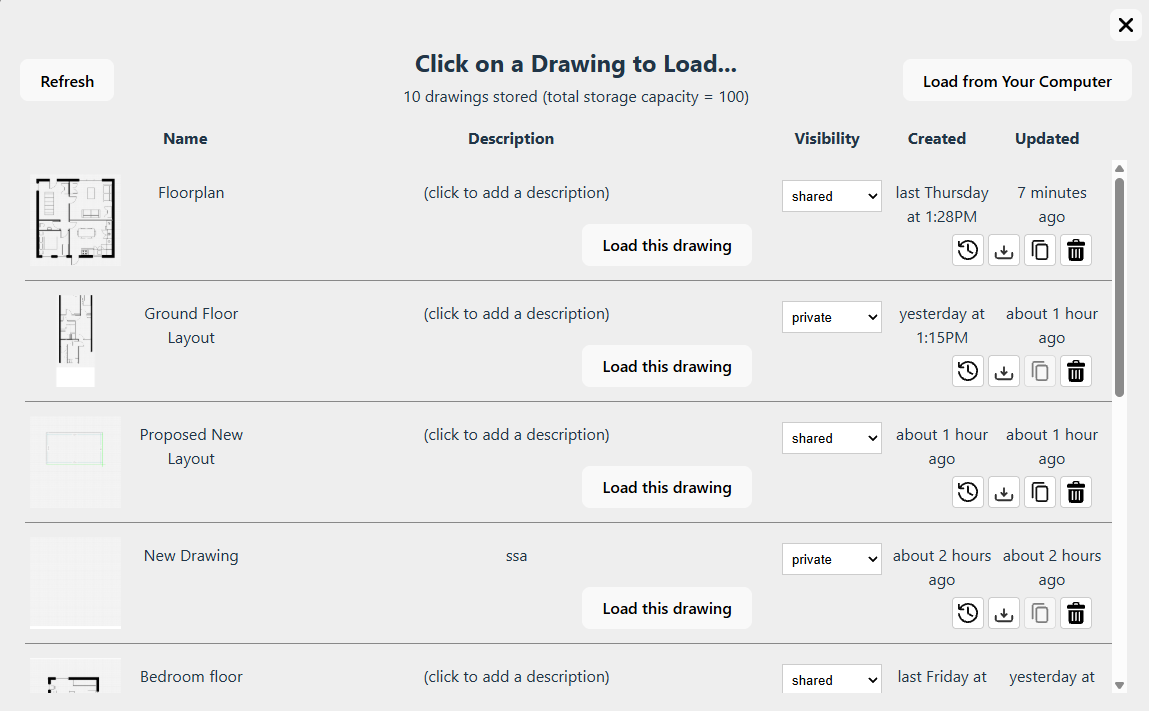The height and width of the screenshot is (711, 1149).
Task: Load the Ground Floor Layout drawing
Action: tap(666, 367)
